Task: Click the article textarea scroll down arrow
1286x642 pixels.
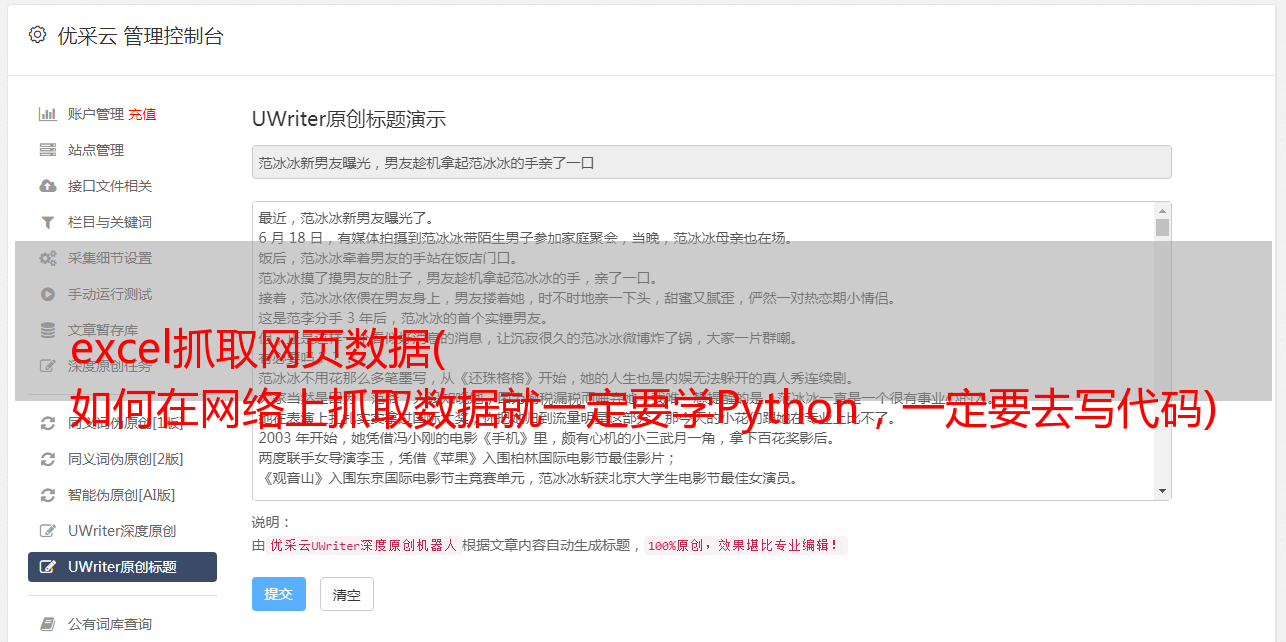Action: (1162, 491)
